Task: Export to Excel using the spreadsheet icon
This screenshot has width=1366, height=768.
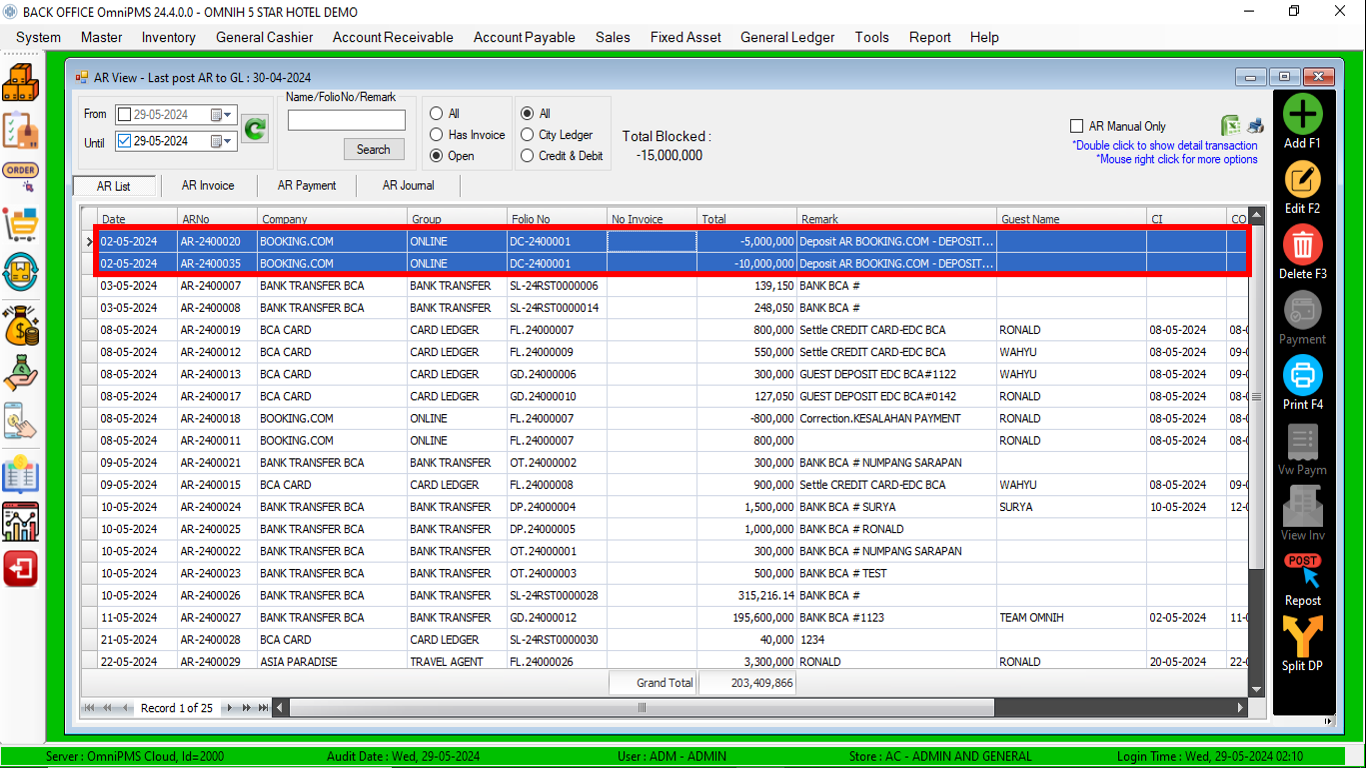Action: [x=1230, y=126]
